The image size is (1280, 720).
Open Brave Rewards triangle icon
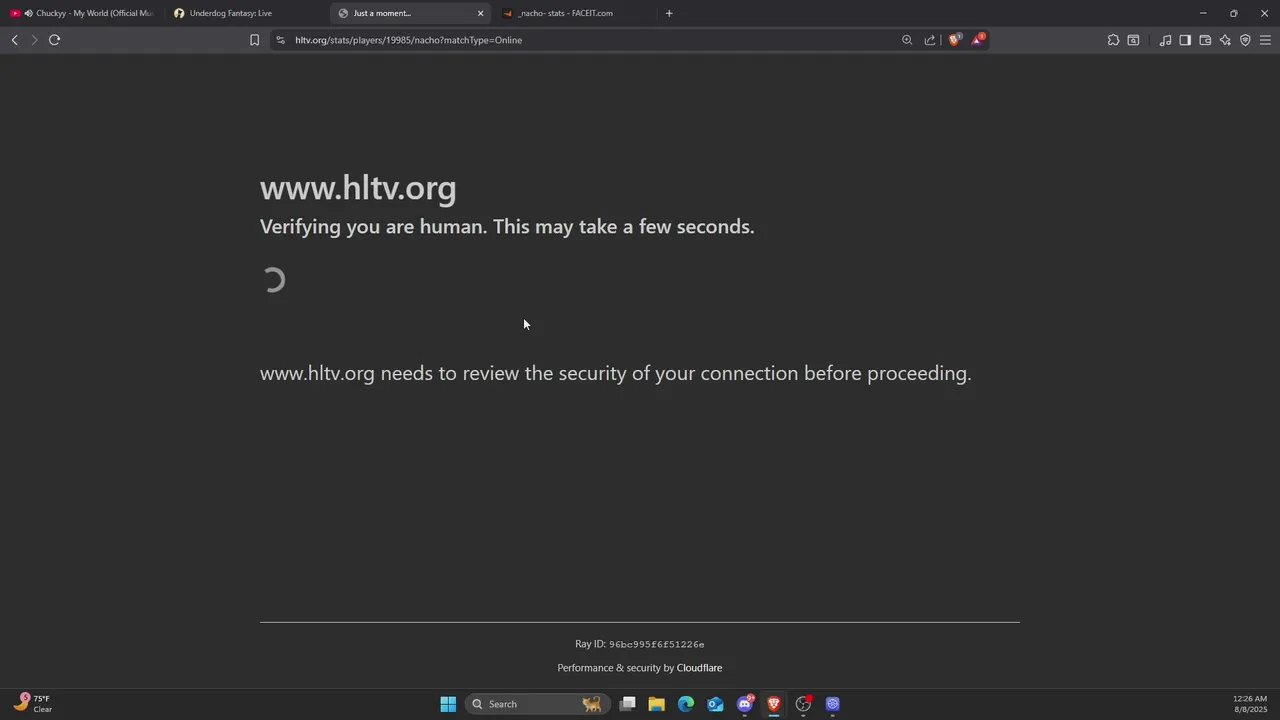tap(977, 40)
